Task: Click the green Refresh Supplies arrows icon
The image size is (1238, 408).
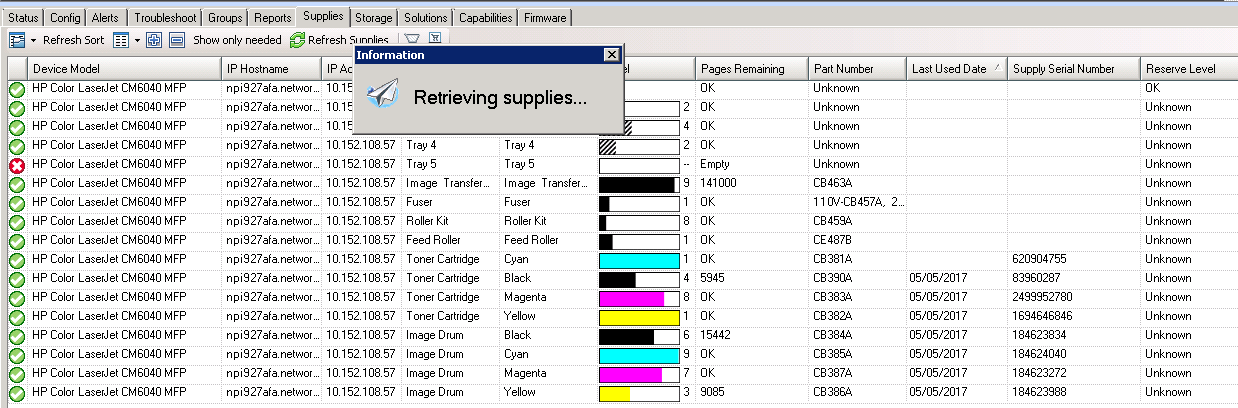Action: coord(297,40)
